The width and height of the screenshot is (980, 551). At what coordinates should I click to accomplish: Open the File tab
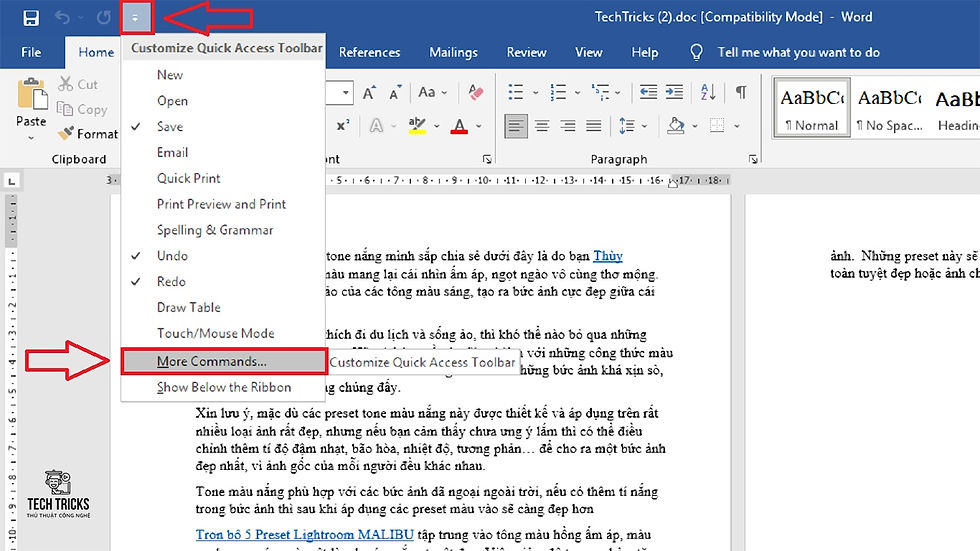coord(31,52)
